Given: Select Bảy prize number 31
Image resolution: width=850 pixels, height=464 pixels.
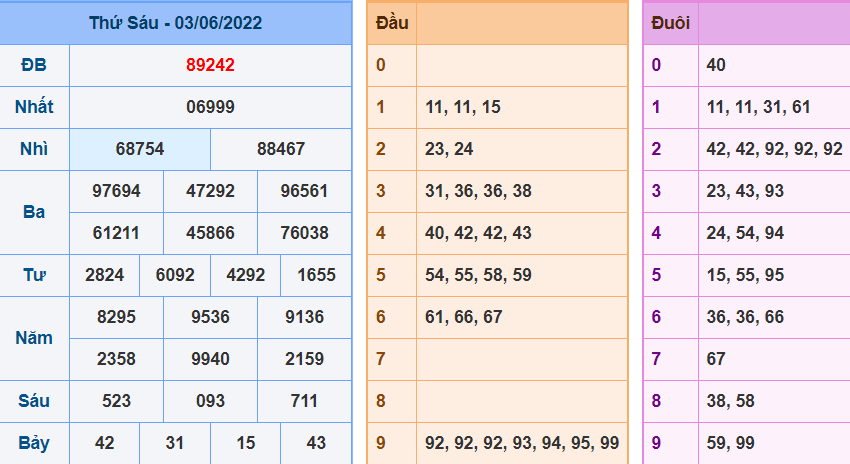Looking at the screenshot, I should coord(175,443).
